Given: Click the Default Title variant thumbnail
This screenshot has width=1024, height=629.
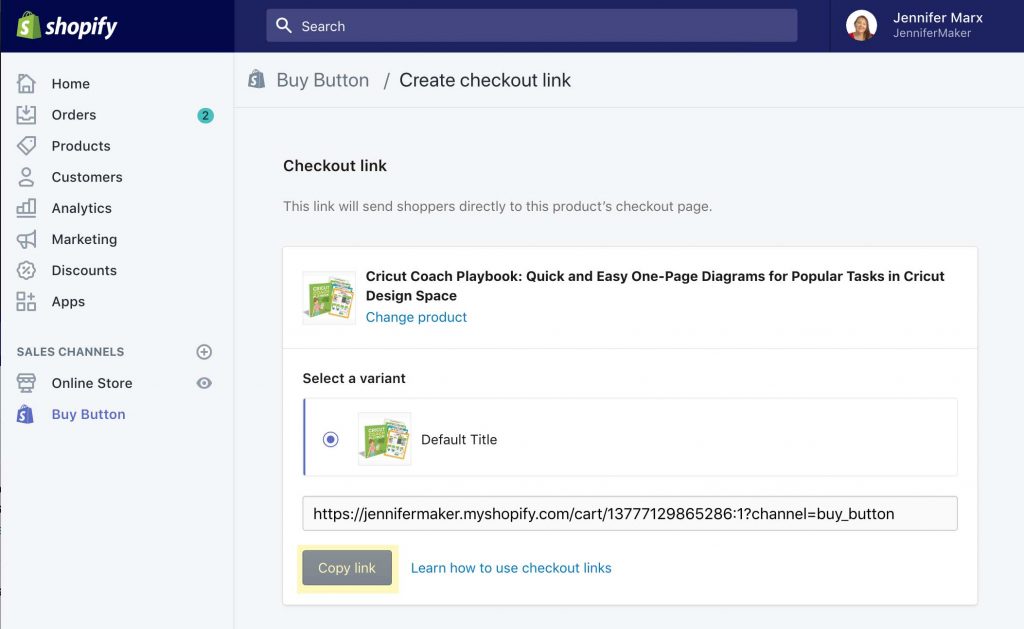Looking at the screenshot, I should click(x=385, y=438).
